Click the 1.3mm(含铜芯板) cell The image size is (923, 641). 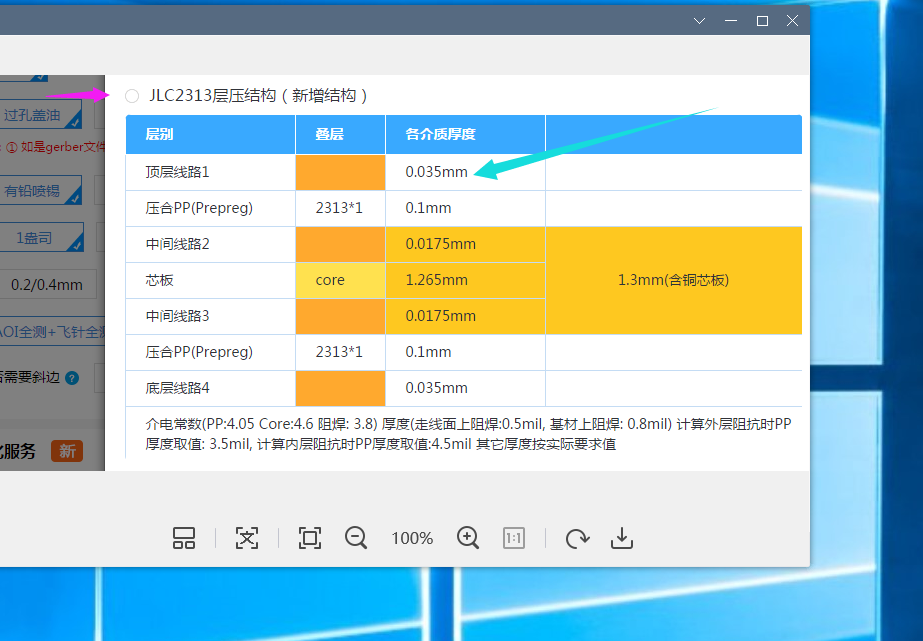point(673,280)
